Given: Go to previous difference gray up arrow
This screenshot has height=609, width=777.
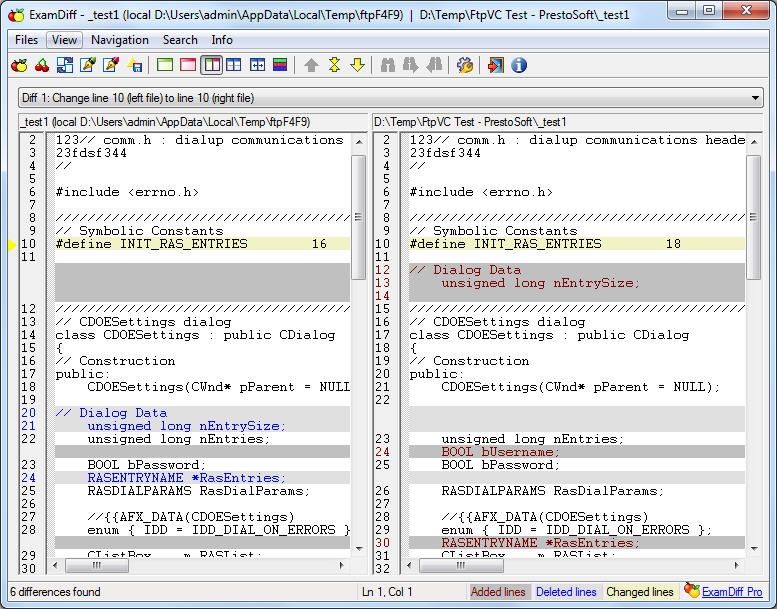Looking at the screenshot, I should (x=311, y=65).
